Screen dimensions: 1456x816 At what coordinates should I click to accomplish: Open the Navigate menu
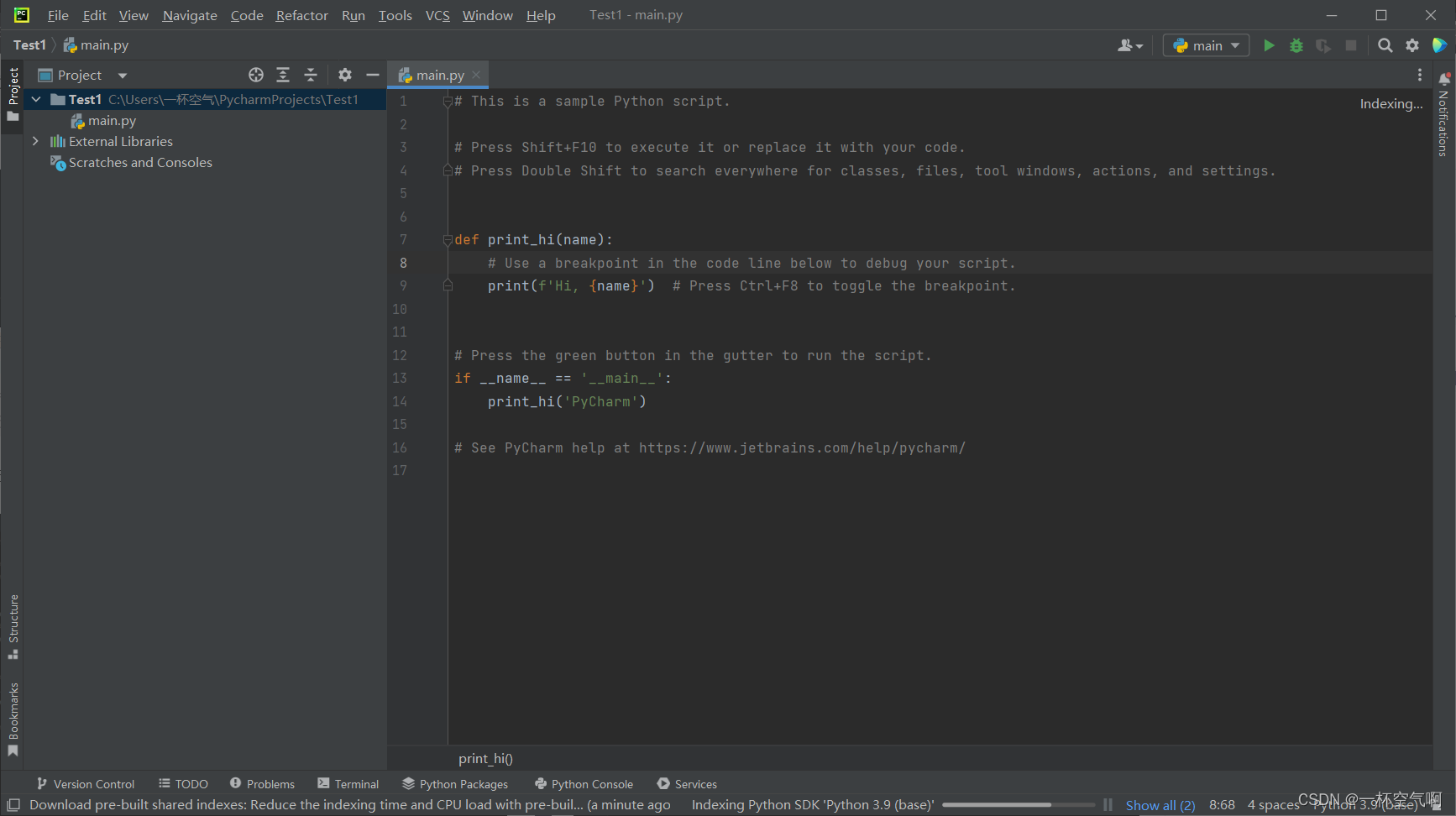[190, 15]
